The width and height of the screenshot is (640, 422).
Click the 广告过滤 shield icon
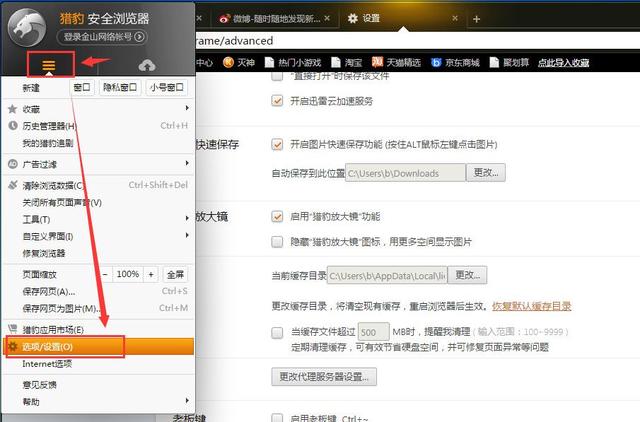pos(13,164)
